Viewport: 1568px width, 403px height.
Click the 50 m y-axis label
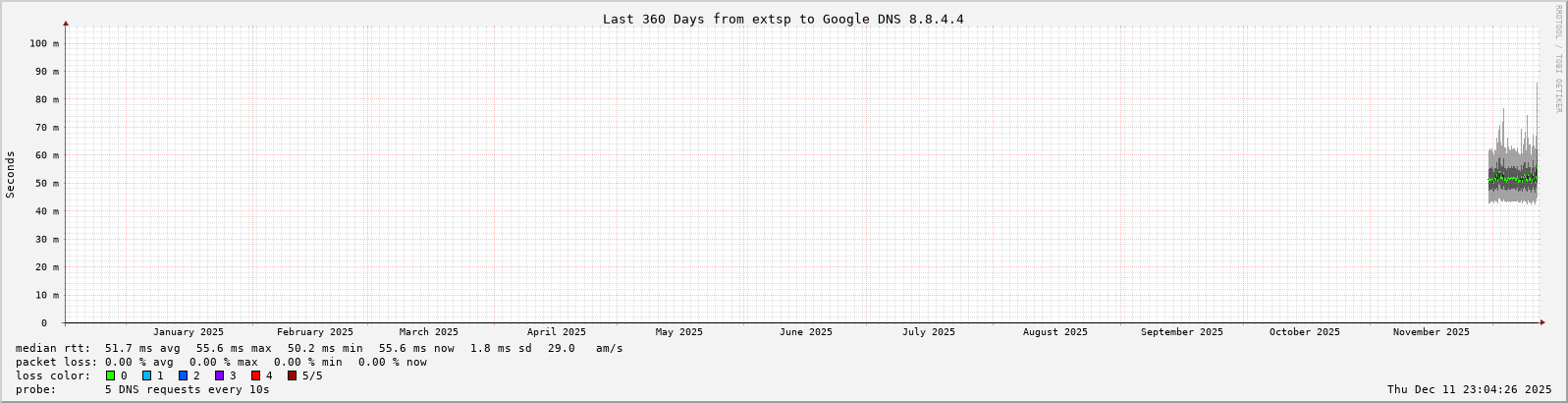(46, 184)
